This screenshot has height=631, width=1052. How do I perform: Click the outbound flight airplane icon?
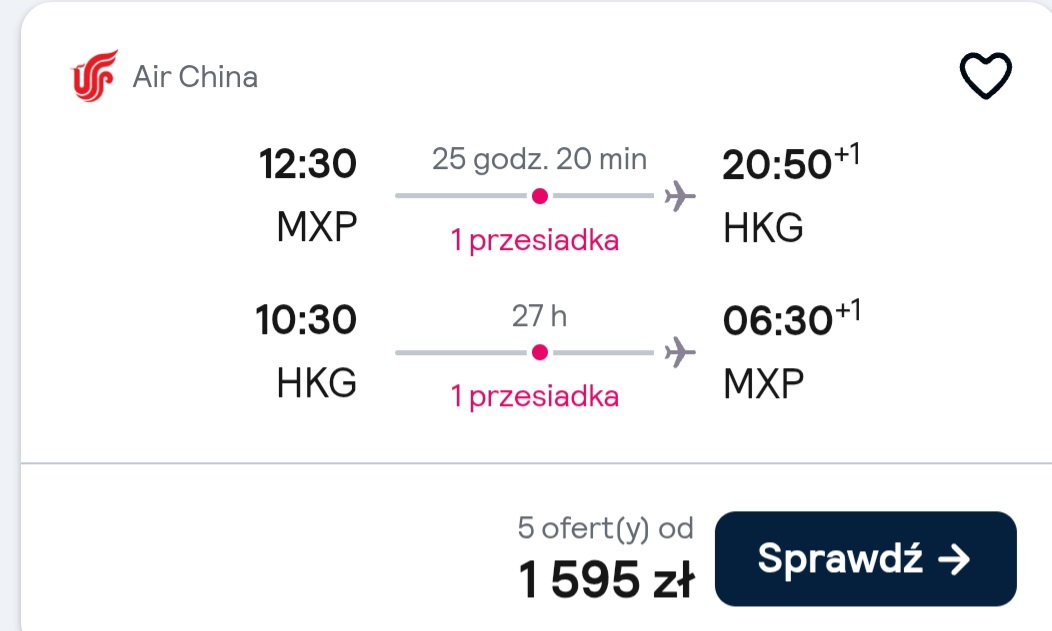(680, 196)
